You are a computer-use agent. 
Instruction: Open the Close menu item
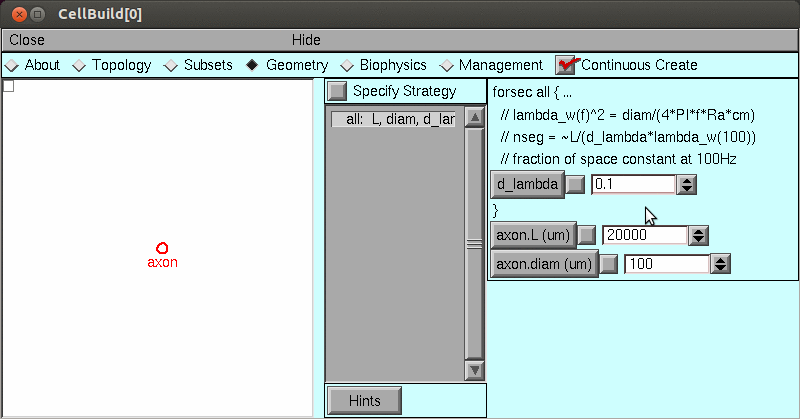click(x=27, y=40)
